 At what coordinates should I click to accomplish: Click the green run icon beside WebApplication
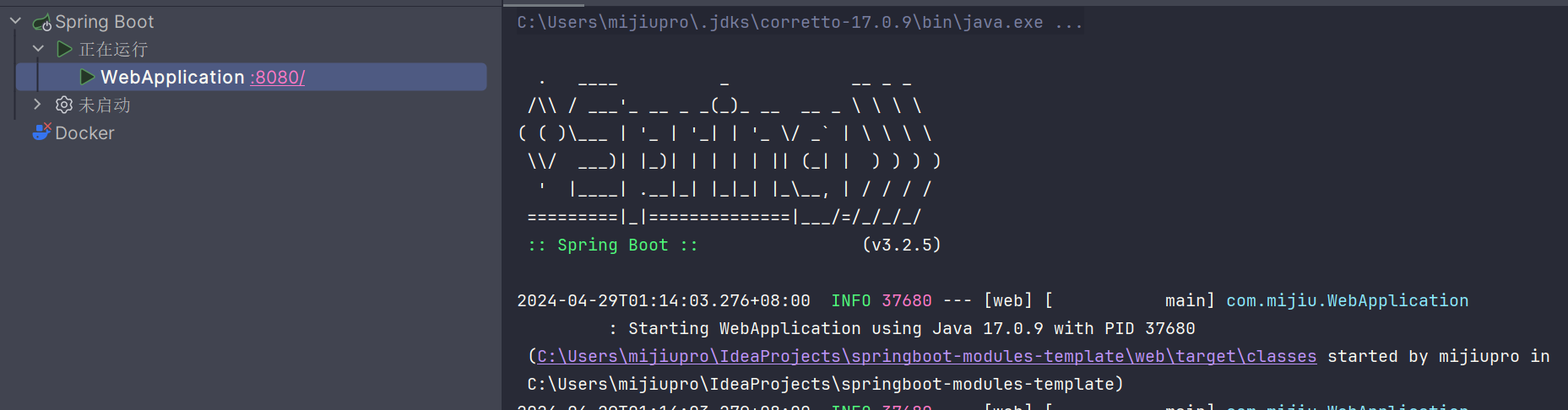[87, 77]
